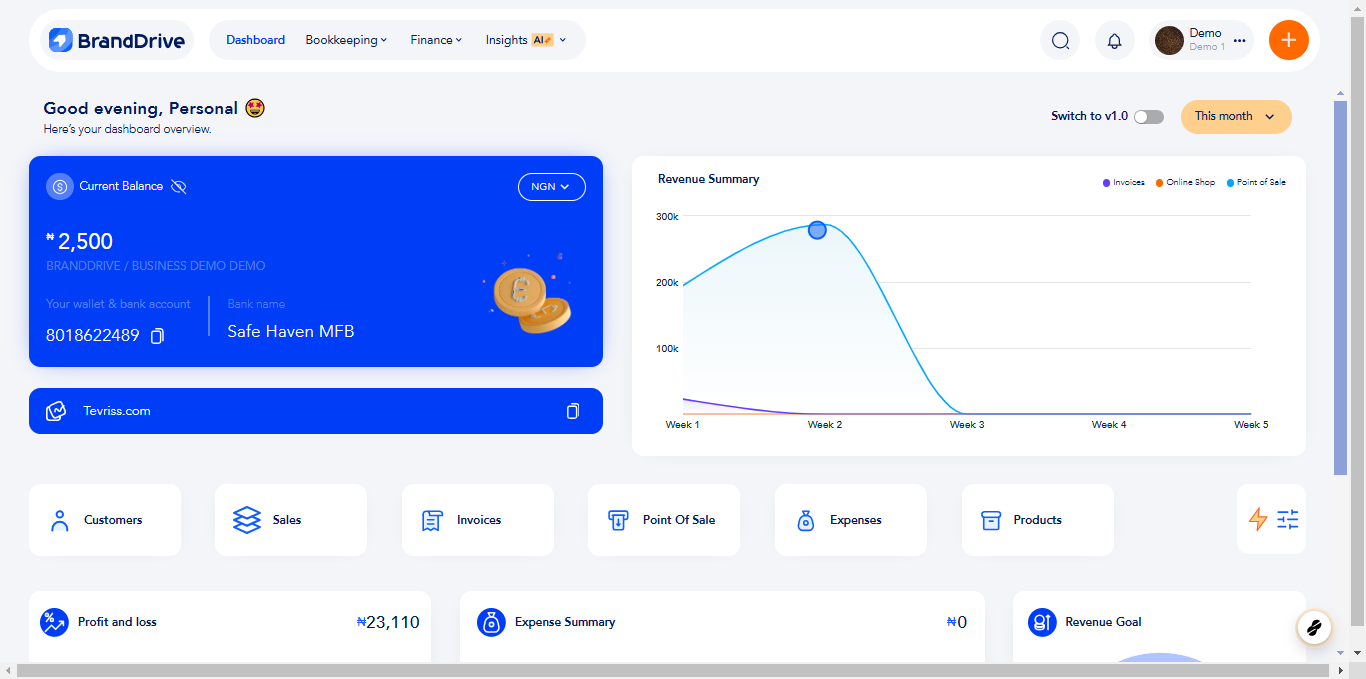This screenshot has width=1366, height=679.
Task: Toggle the Invoices legend on the revenue chart
Action: 1124,181
